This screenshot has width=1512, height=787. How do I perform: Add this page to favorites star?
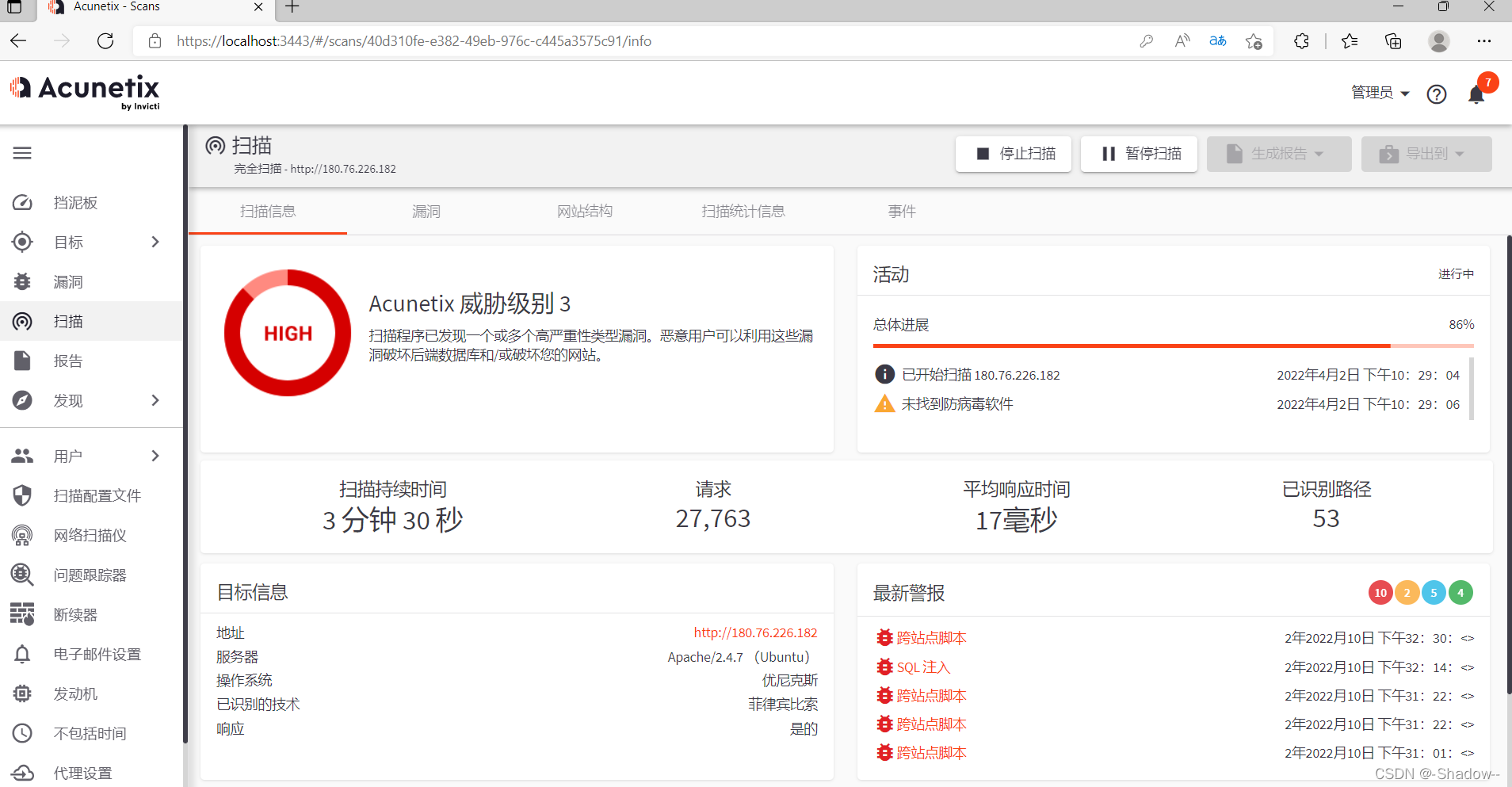[1254, 41]
